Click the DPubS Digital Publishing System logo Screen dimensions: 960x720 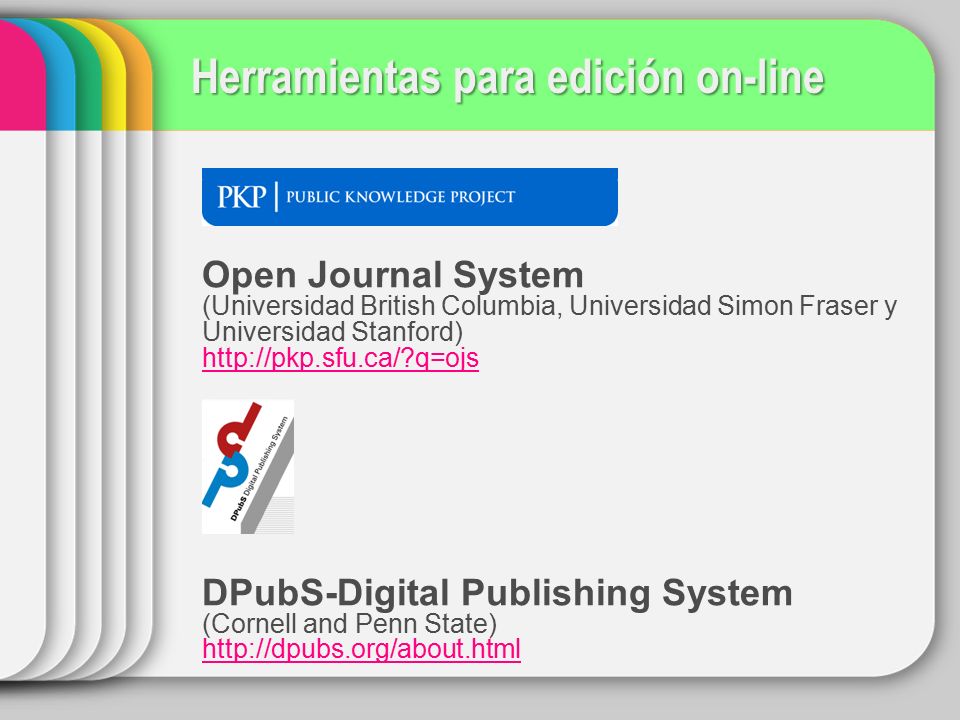pyautogui.click(x=248, y=467)
